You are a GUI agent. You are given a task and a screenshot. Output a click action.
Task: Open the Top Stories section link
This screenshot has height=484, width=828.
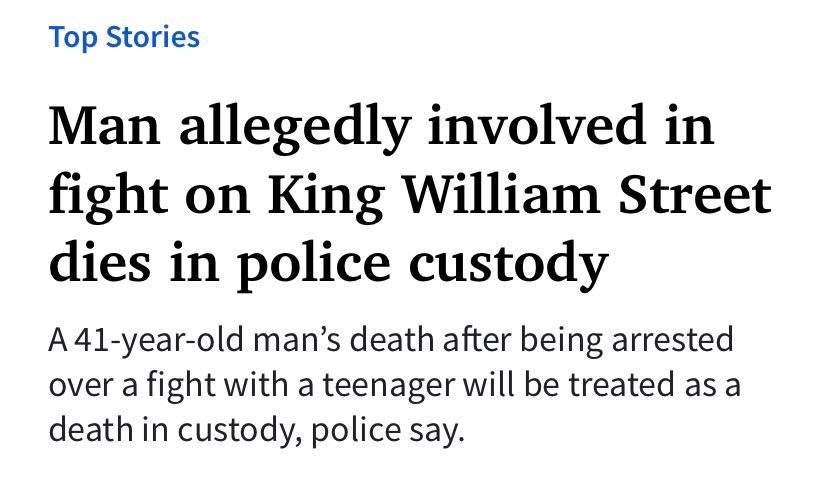point(124,38)
